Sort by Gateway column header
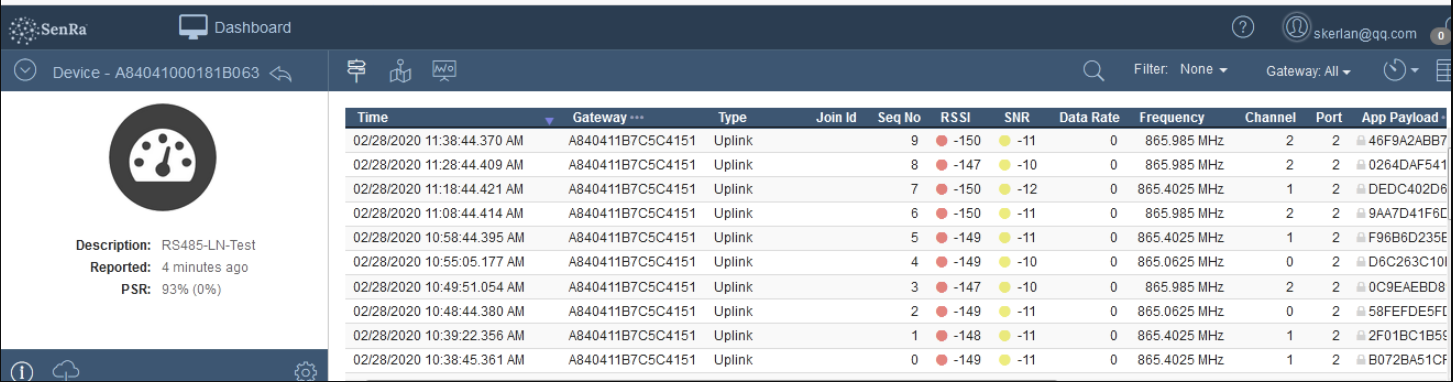Screen dimensions: 1453x382 (x=599, y=117)
